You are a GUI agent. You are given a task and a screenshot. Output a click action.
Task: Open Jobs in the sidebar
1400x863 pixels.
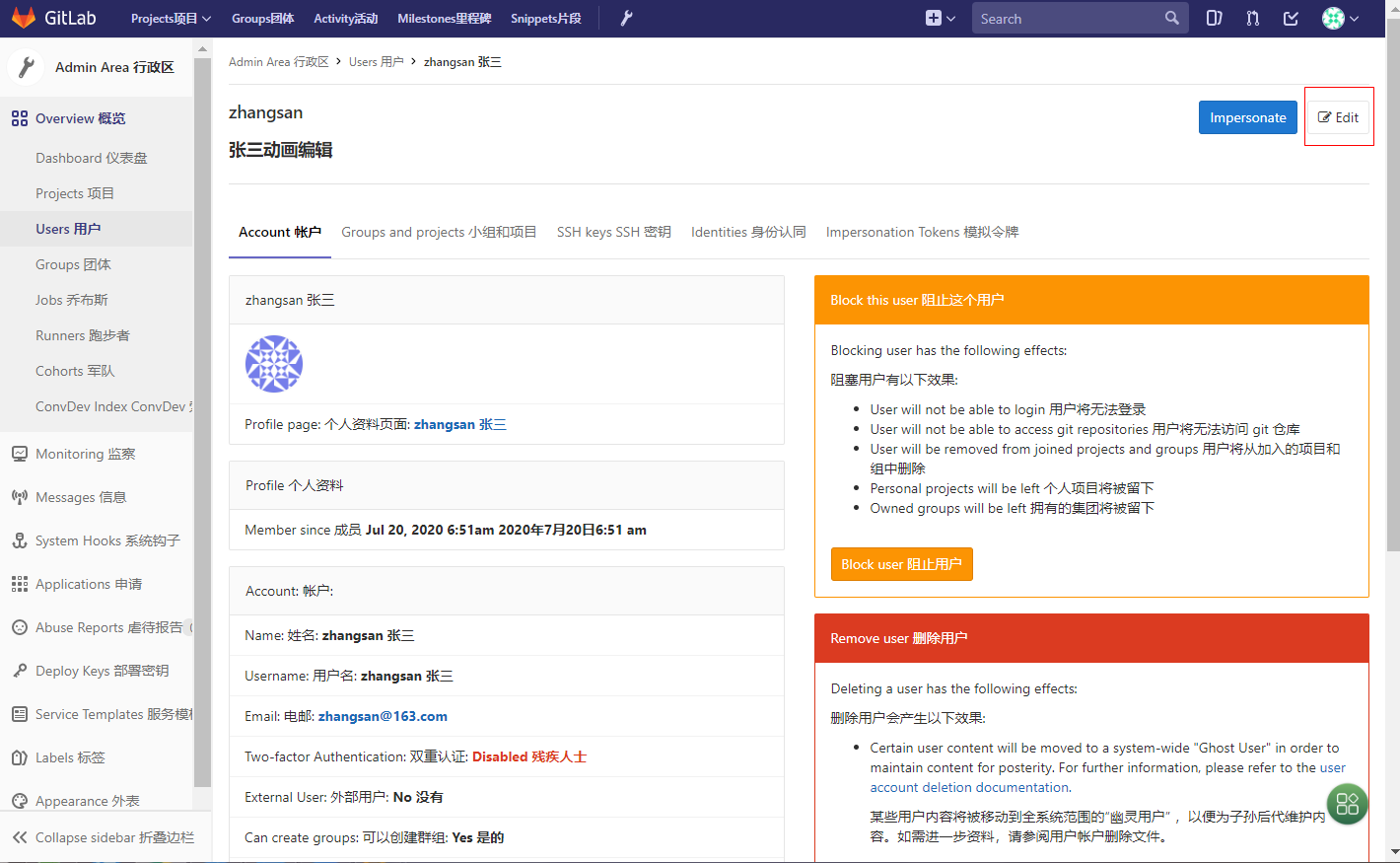[x=72, y=300]
